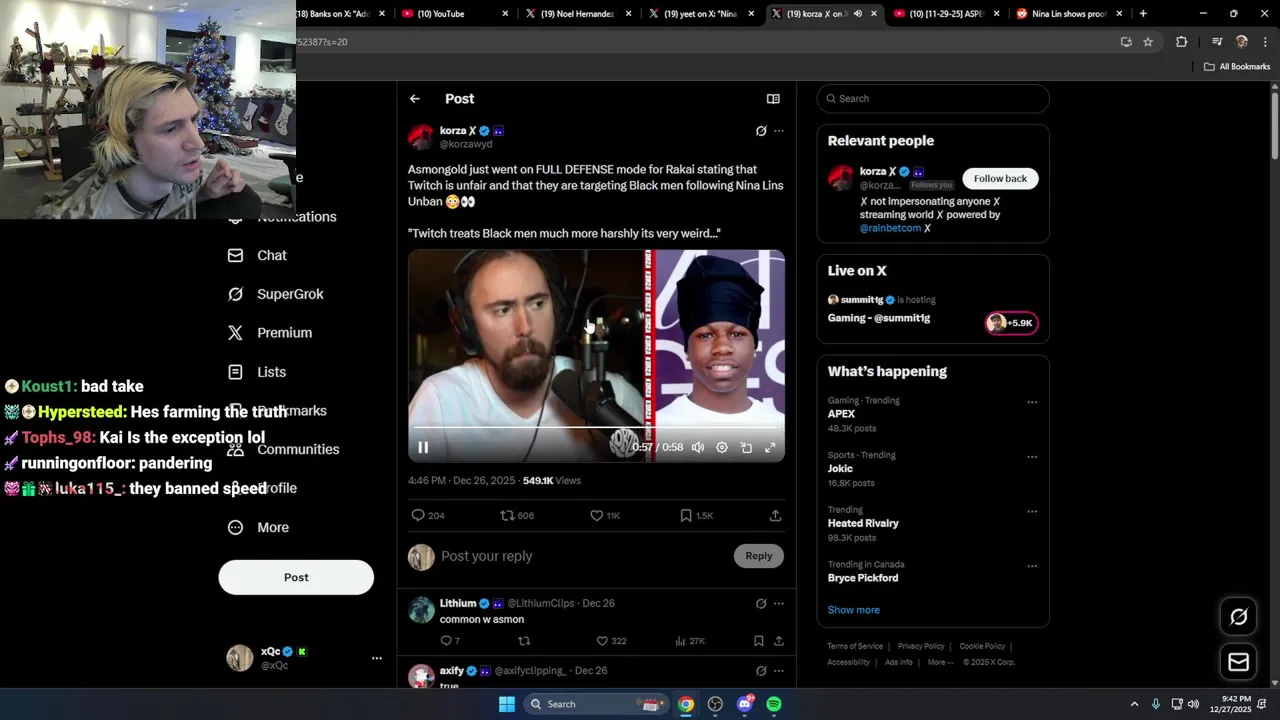Viewport: 1280px width, 720px height.
Task: Click the X search box
Action: (933, 99)
